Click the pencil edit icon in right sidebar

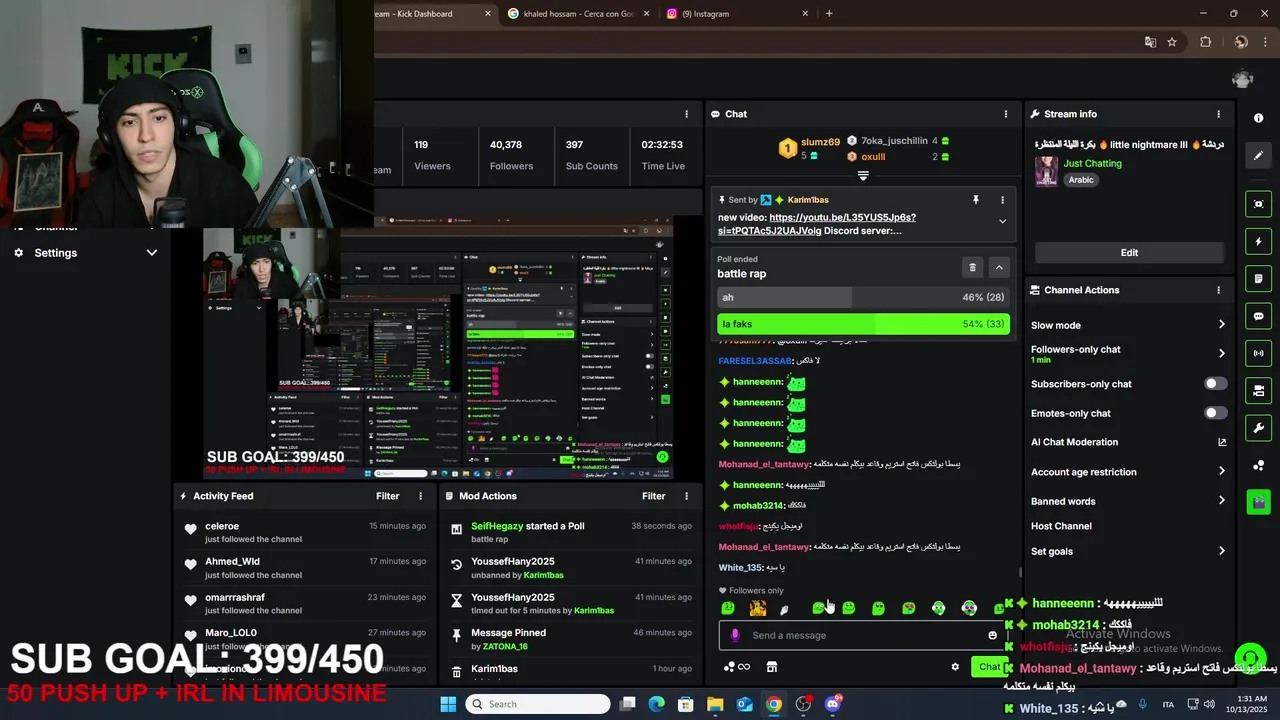pos(1258,155)
